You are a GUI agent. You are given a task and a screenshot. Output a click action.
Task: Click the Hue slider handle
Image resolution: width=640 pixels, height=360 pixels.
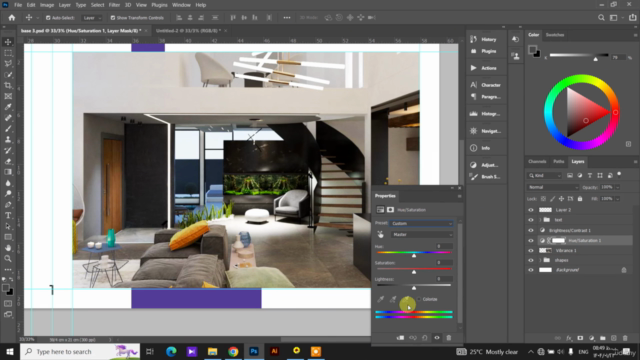click(x=414, y=255)
